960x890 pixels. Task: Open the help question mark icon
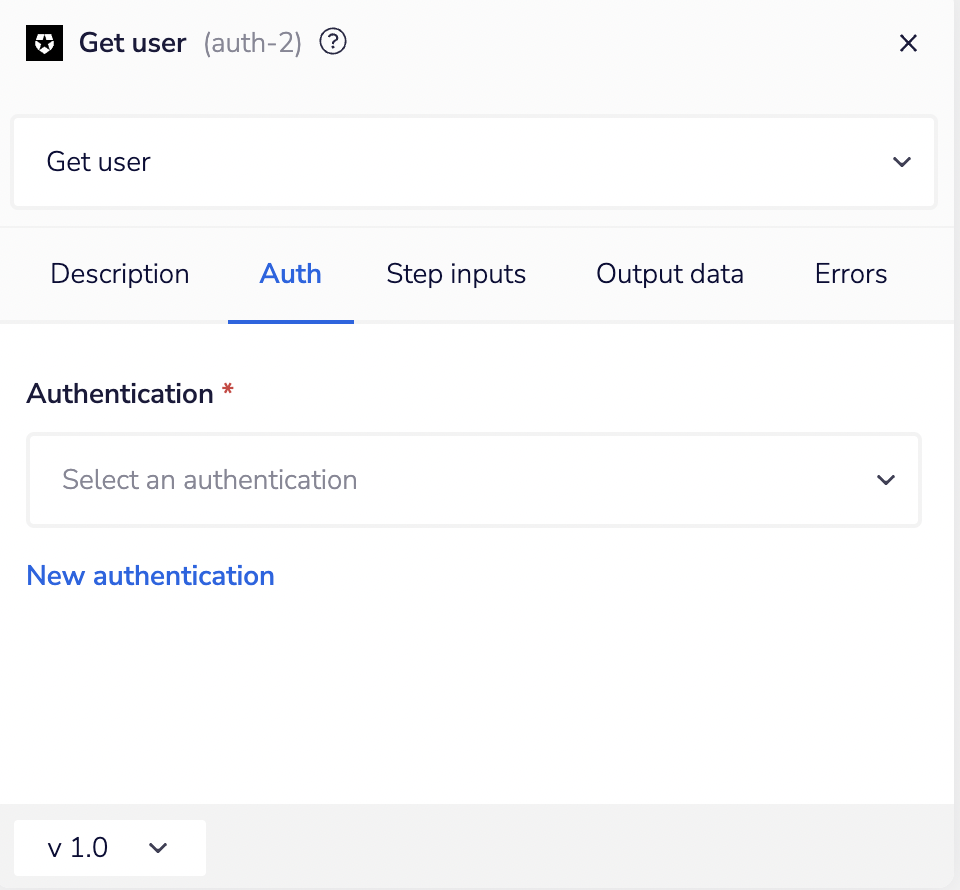click(332, 41)
